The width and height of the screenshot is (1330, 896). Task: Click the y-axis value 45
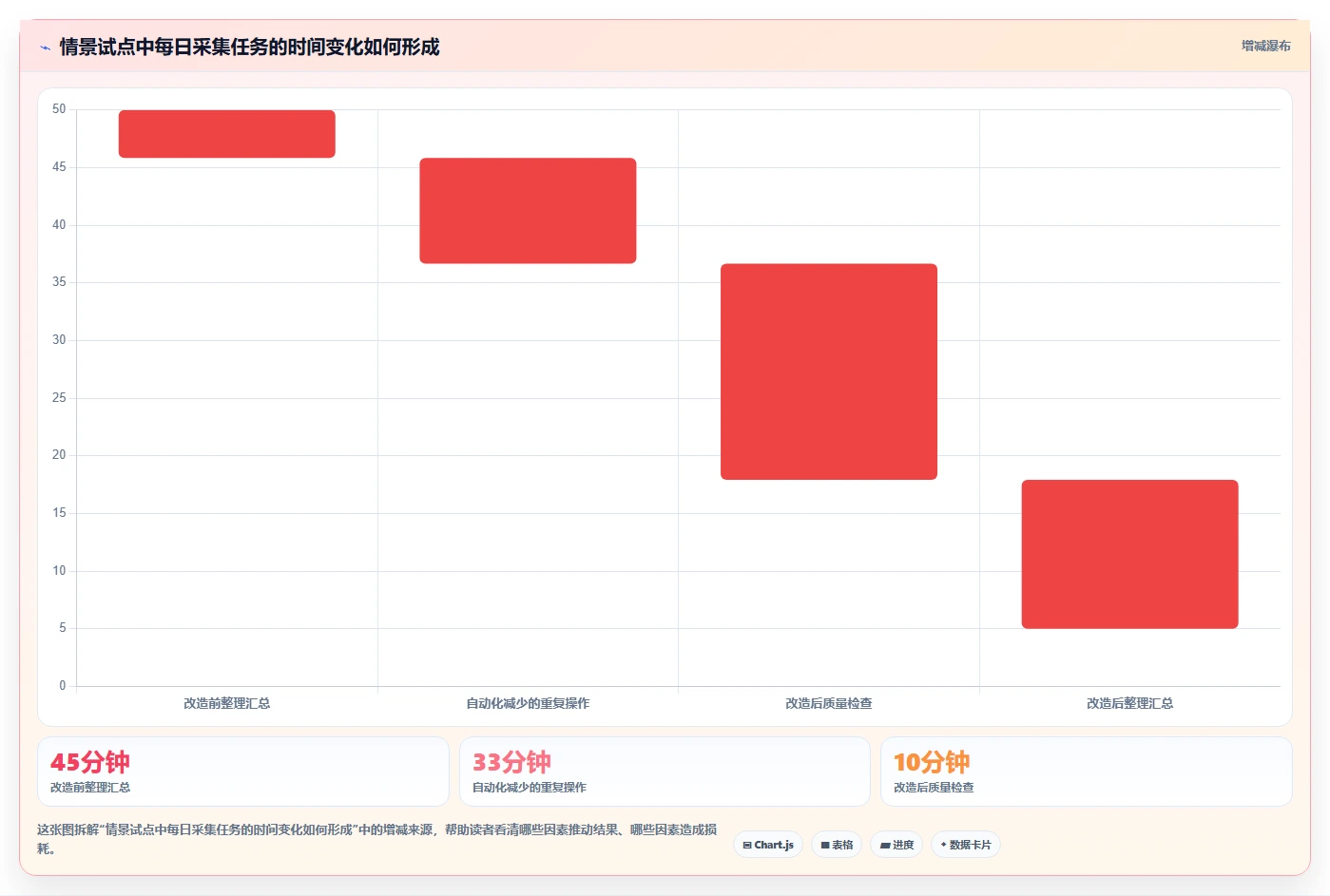(x=59, y=167)
